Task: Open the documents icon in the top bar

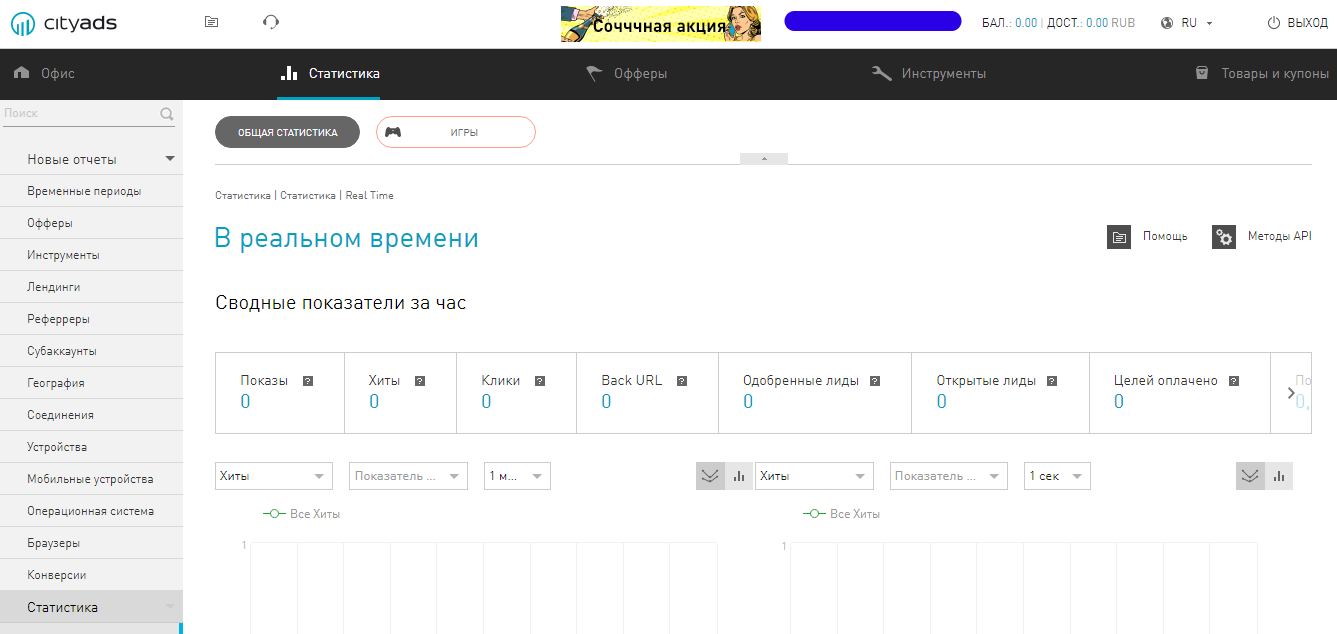Action: click(x=211, y=21)
